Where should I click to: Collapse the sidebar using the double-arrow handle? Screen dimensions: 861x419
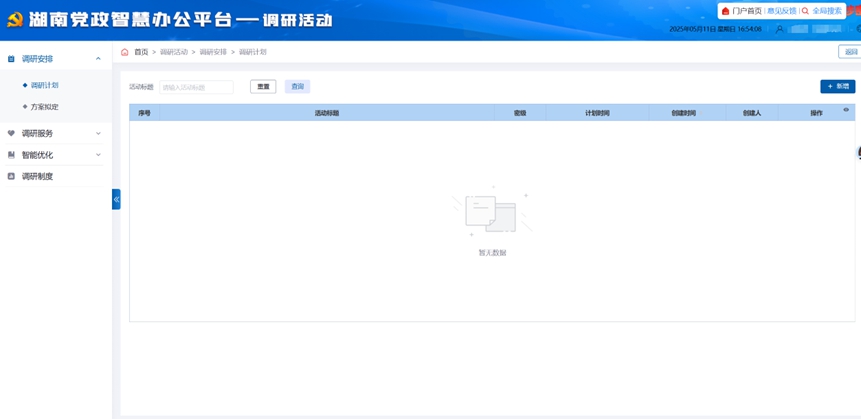116,199
